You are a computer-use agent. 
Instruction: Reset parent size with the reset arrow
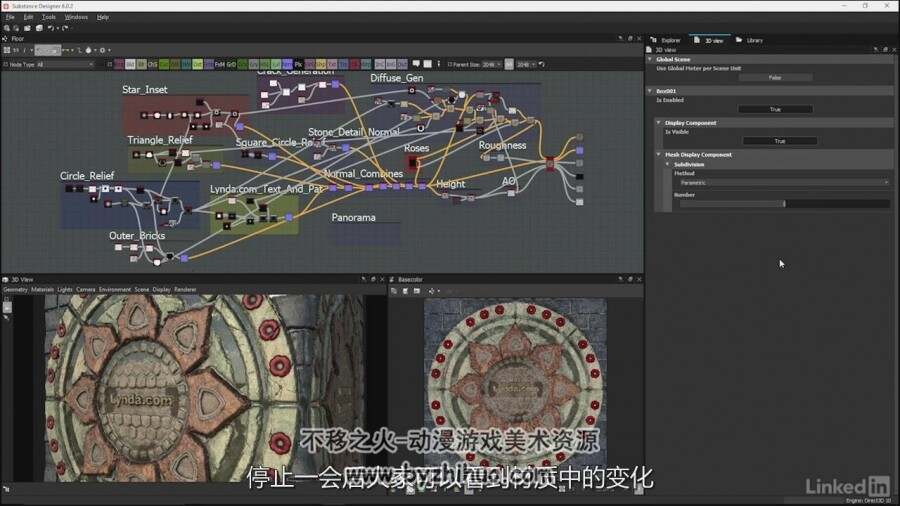pyautogui.click(x=542, y=64)
